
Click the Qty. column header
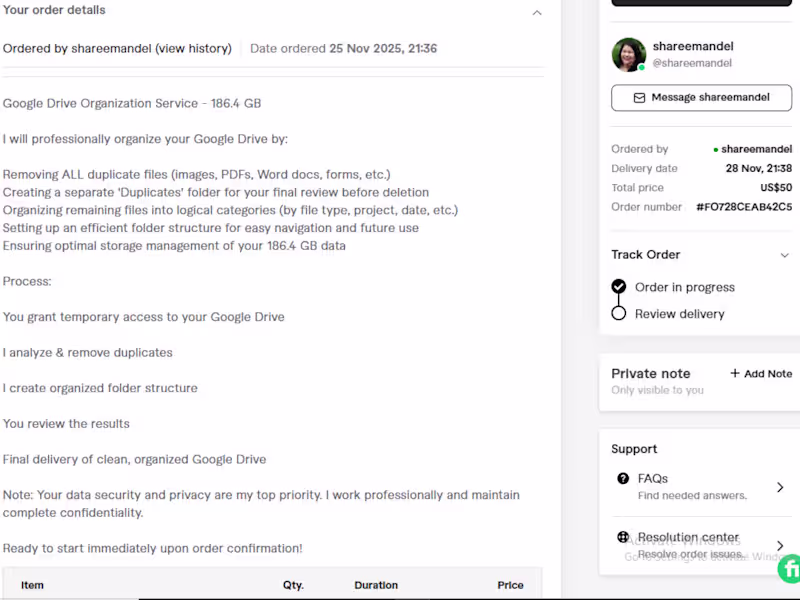tap(293, 585)
